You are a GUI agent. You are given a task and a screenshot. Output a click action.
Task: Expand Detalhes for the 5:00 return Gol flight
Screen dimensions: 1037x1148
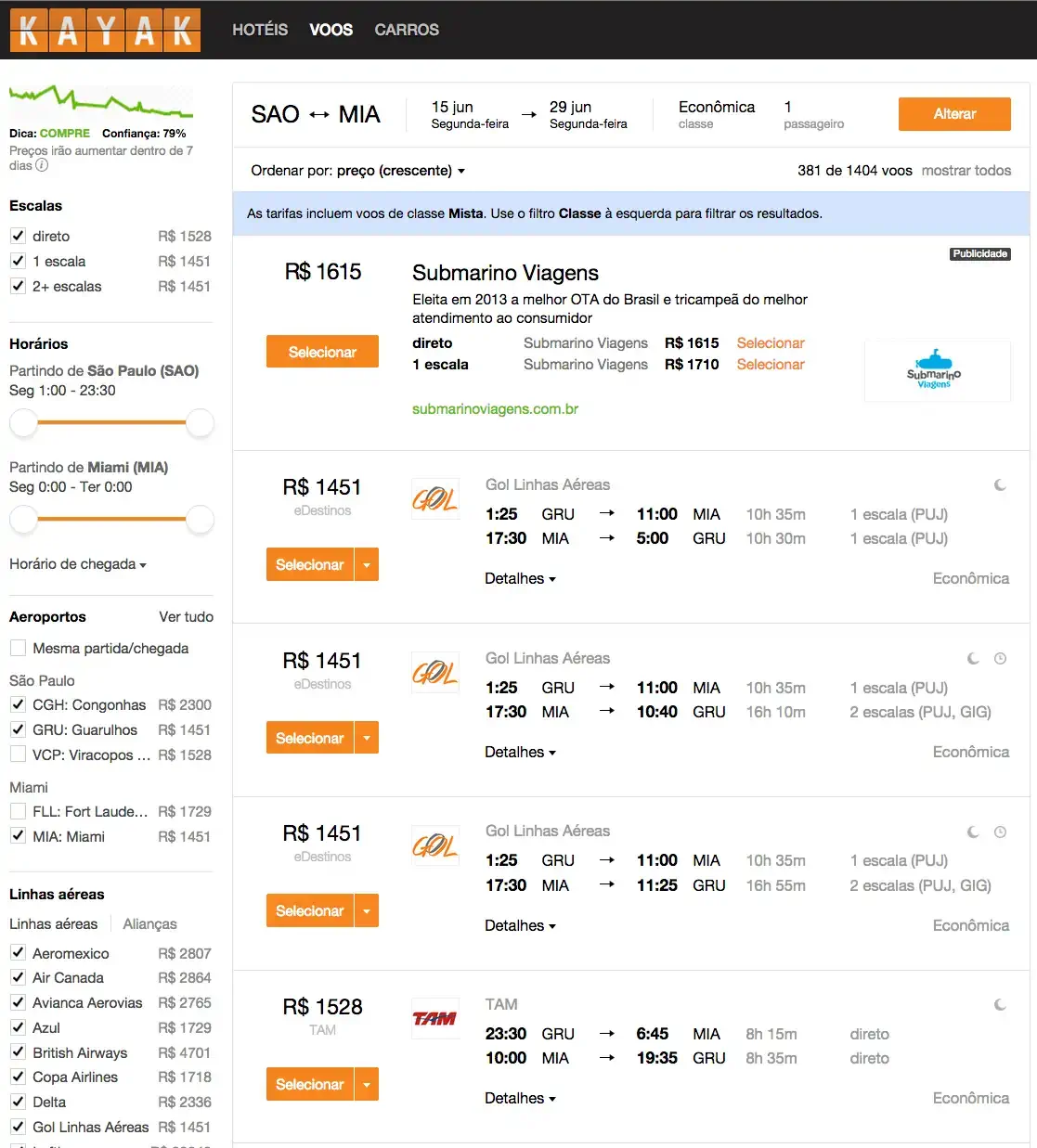coord(520,578)
